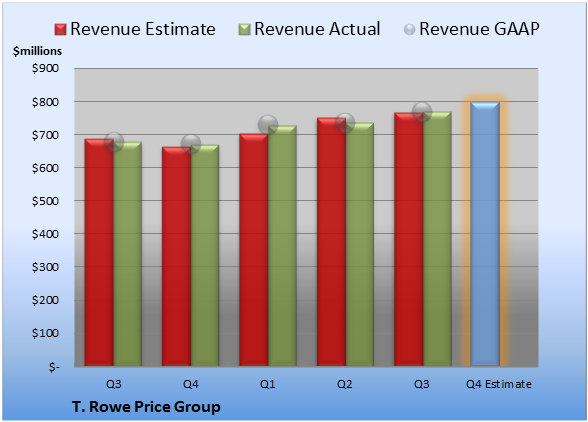
Task: Click the "$400" axis value
Action: click(x=45, y=234)
